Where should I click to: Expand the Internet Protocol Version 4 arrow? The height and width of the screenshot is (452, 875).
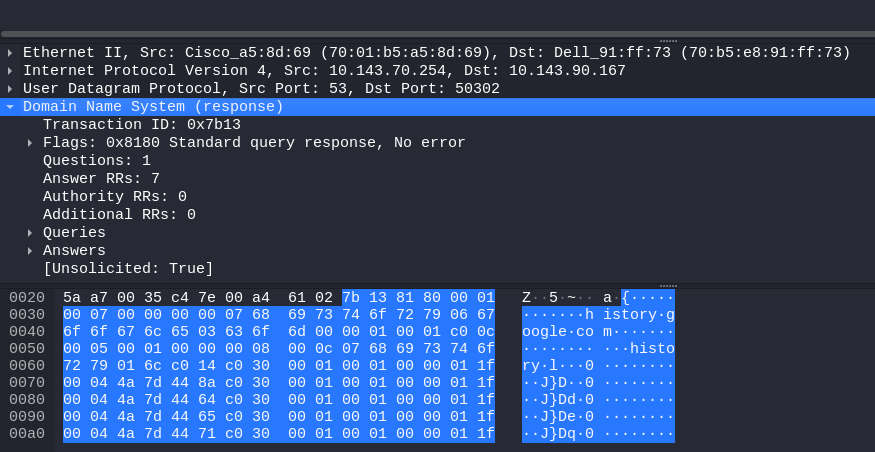click(x=10, y=71)
